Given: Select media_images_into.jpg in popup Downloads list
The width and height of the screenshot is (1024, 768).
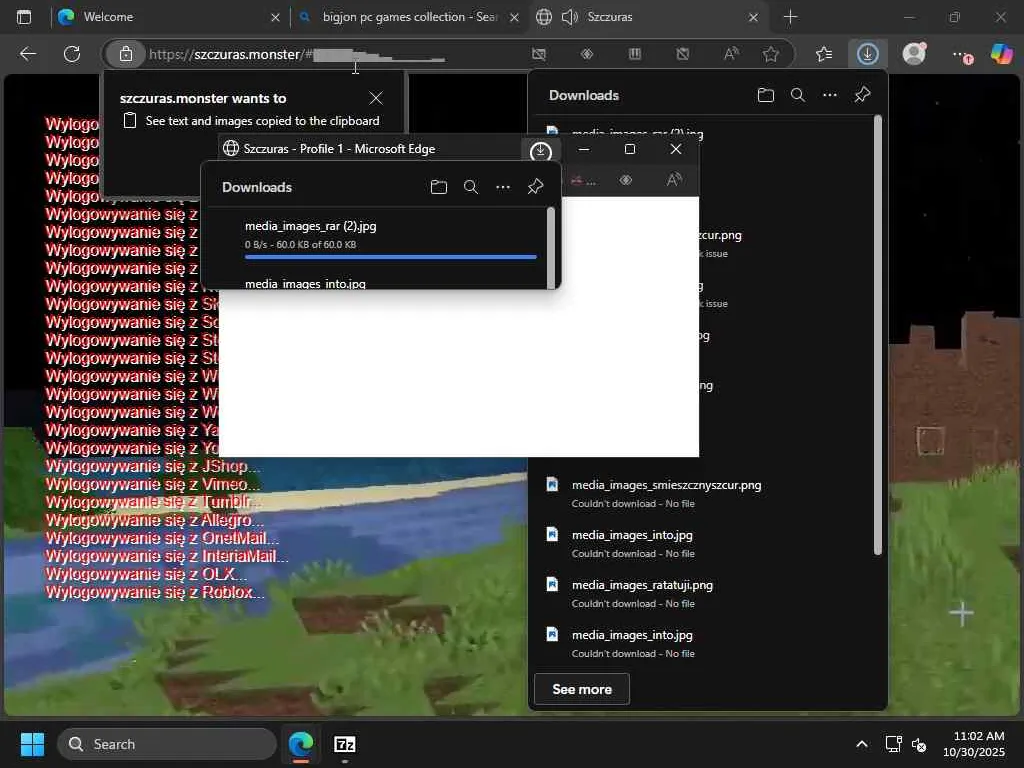Looking at the screenshot, I should 305,283.
